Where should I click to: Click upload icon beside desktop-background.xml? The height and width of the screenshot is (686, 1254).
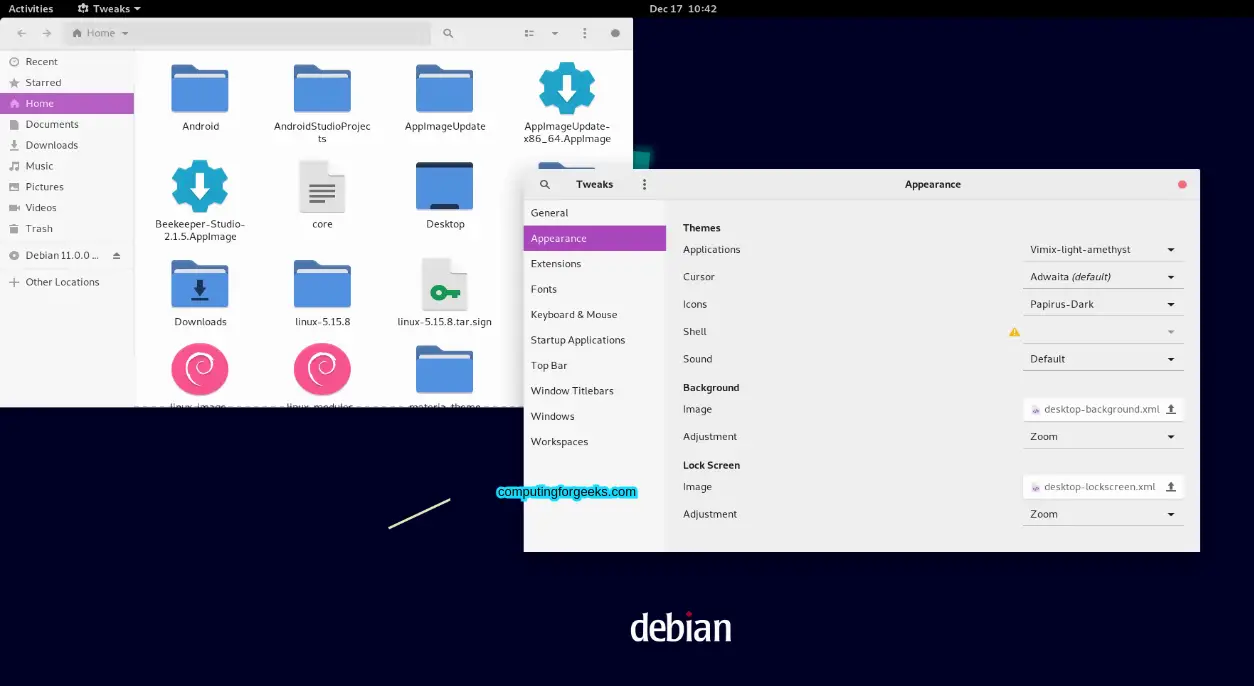(x=1170, y=409)
